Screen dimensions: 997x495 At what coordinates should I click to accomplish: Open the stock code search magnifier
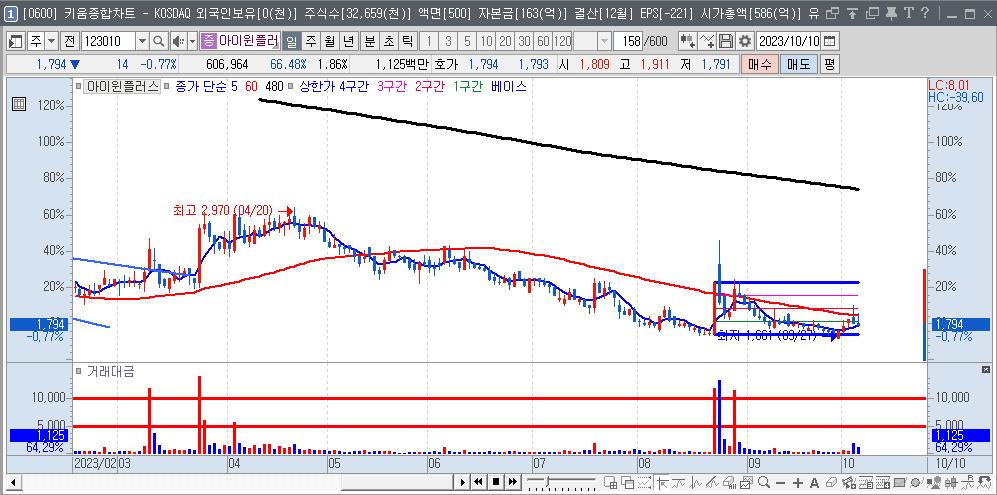click(x=158, y=41)
